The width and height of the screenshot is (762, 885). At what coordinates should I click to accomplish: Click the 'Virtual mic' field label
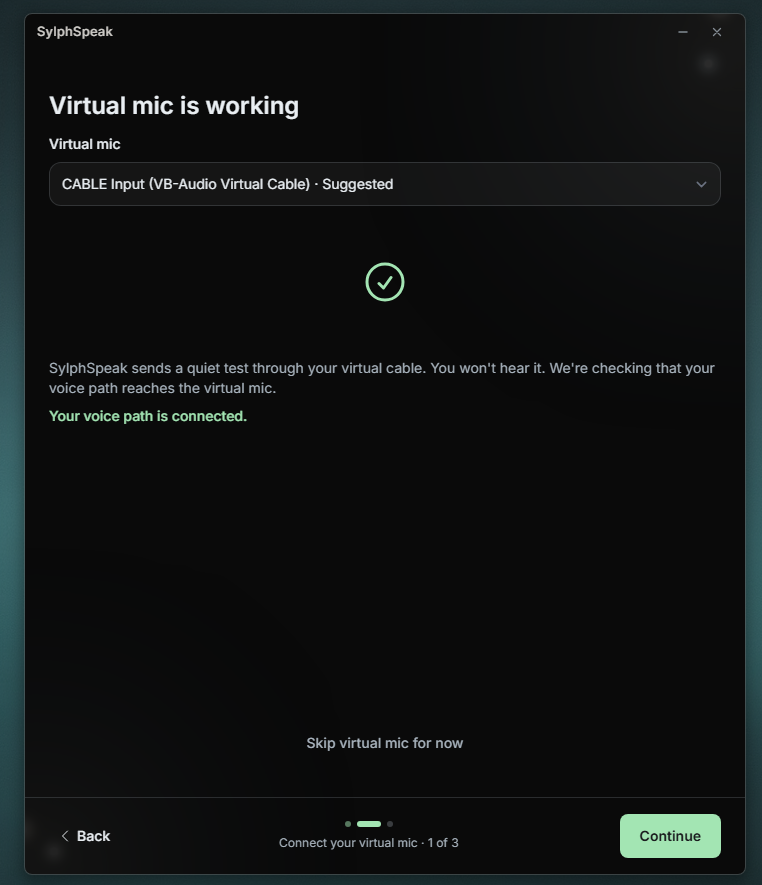tap(85, 144)
